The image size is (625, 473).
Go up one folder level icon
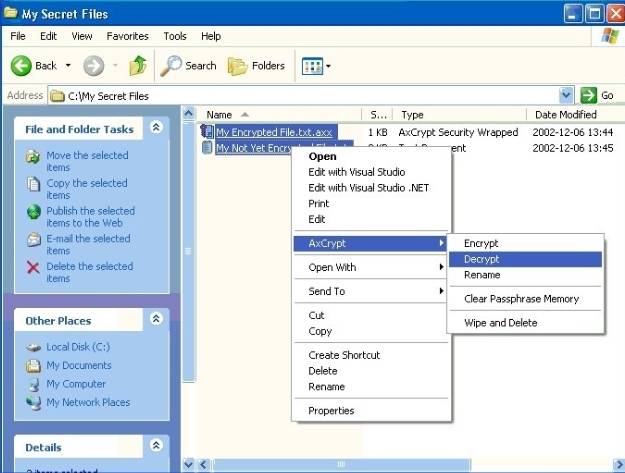coord(138,66)
